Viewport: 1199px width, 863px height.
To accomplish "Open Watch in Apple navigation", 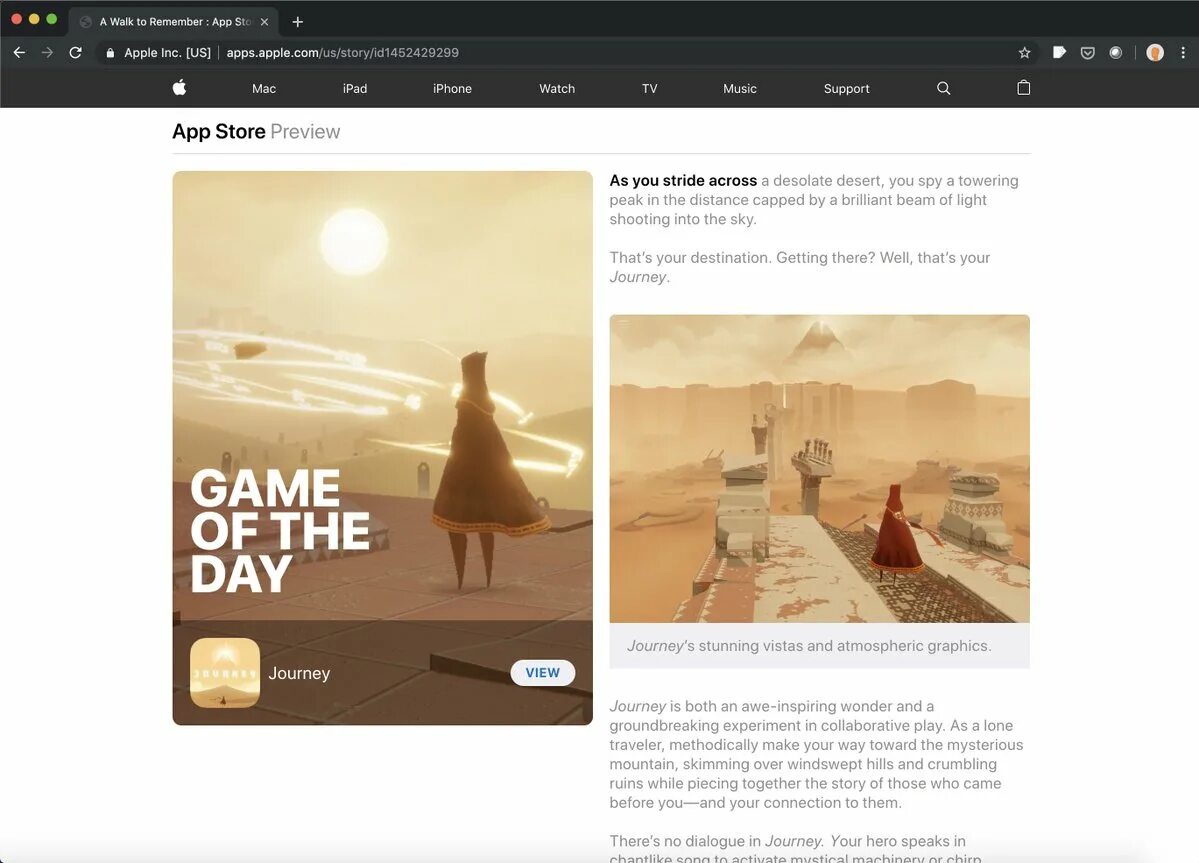I will (557, 89).
